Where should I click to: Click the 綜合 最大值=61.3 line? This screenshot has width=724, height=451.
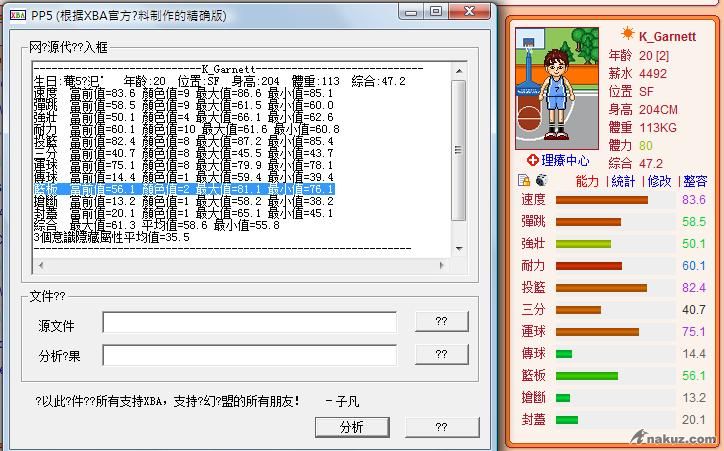click(157, 225)
